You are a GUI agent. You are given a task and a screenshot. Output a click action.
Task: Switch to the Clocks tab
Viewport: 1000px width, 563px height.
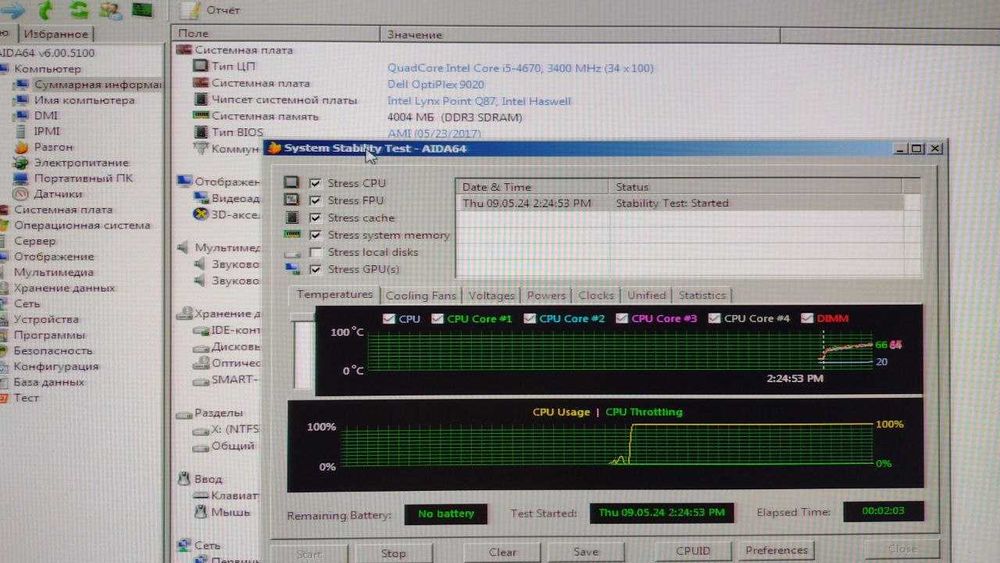point(596,295)
